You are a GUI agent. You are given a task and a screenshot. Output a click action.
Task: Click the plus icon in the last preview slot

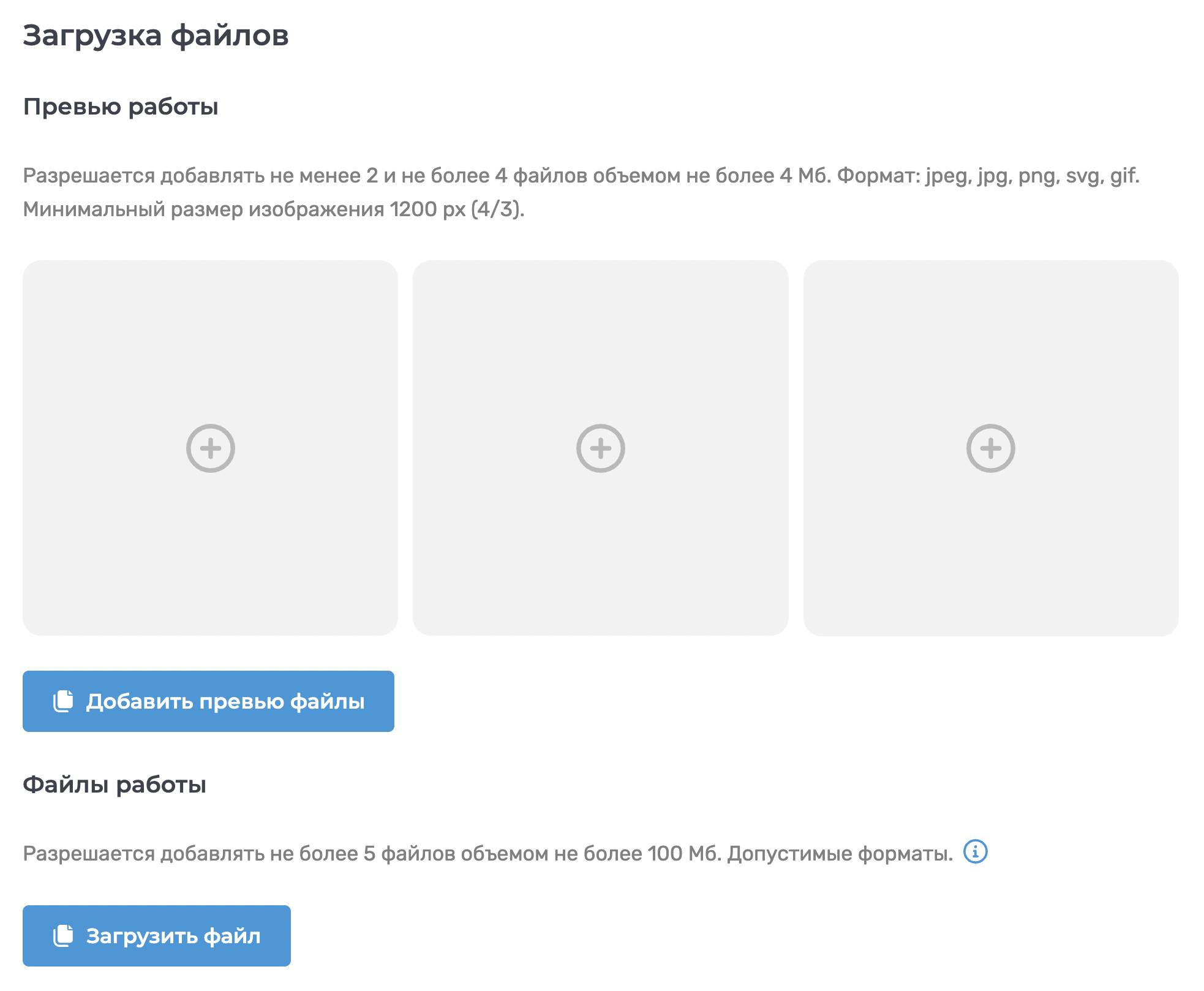coord(990,448)
